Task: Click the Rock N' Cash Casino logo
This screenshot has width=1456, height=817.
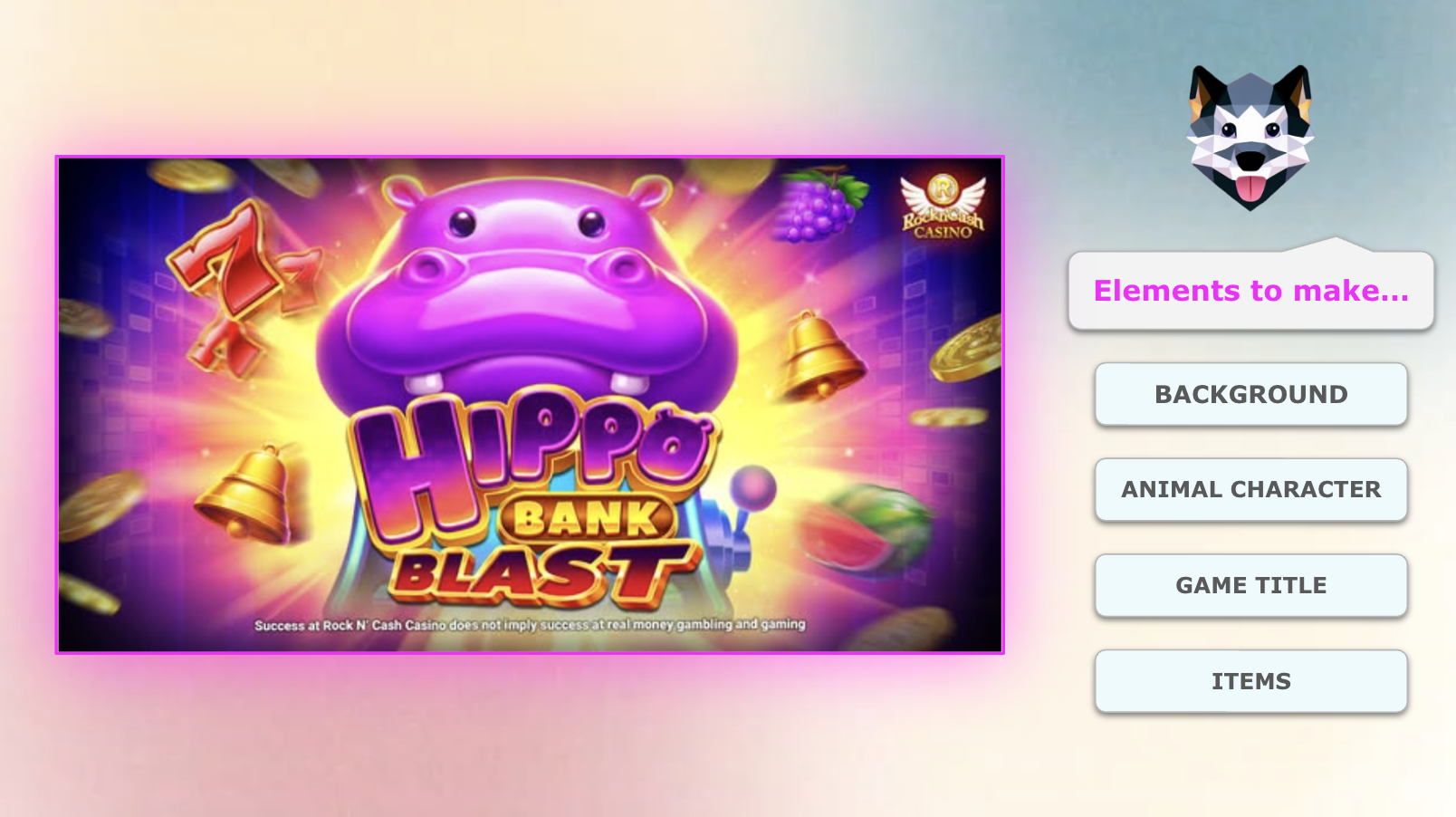Action: [x=943, y=207]
